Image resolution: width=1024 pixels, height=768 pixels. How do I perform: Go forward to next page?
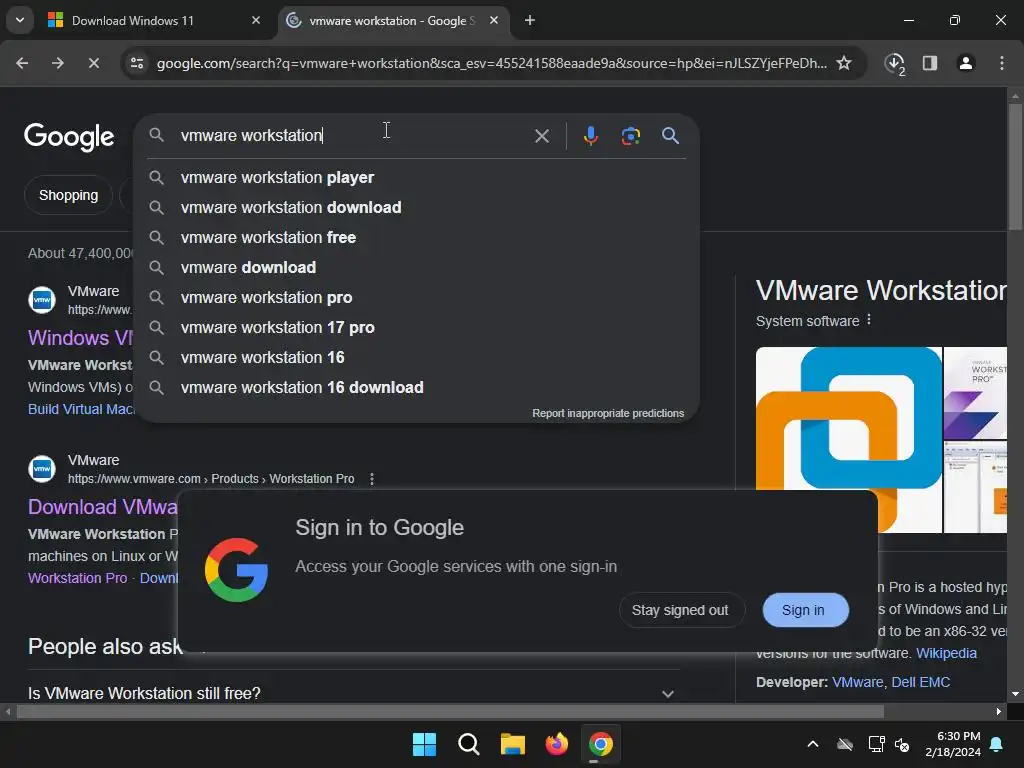click(x=57, y=63)
